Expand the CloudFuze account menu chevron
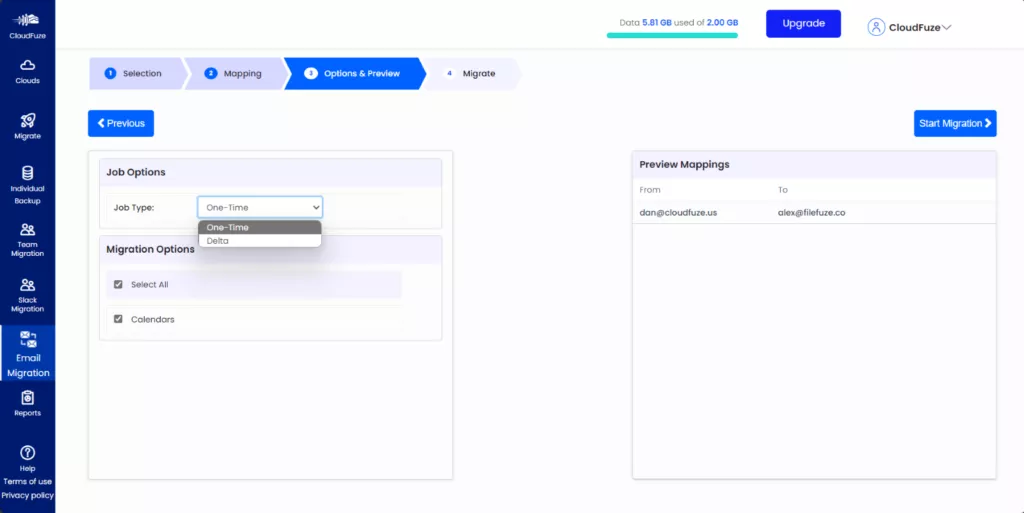The image size is (1024, 513). tap(946, 27)
